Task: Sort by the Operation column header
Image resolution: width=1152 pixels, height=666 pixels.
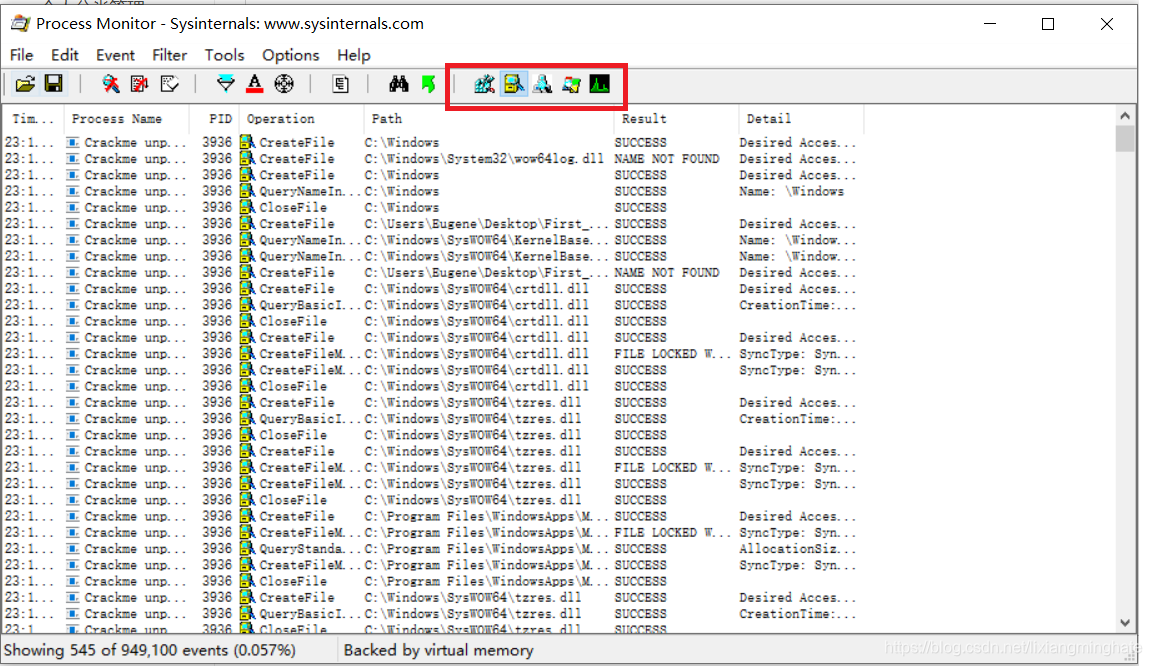Action: point(300,118)
